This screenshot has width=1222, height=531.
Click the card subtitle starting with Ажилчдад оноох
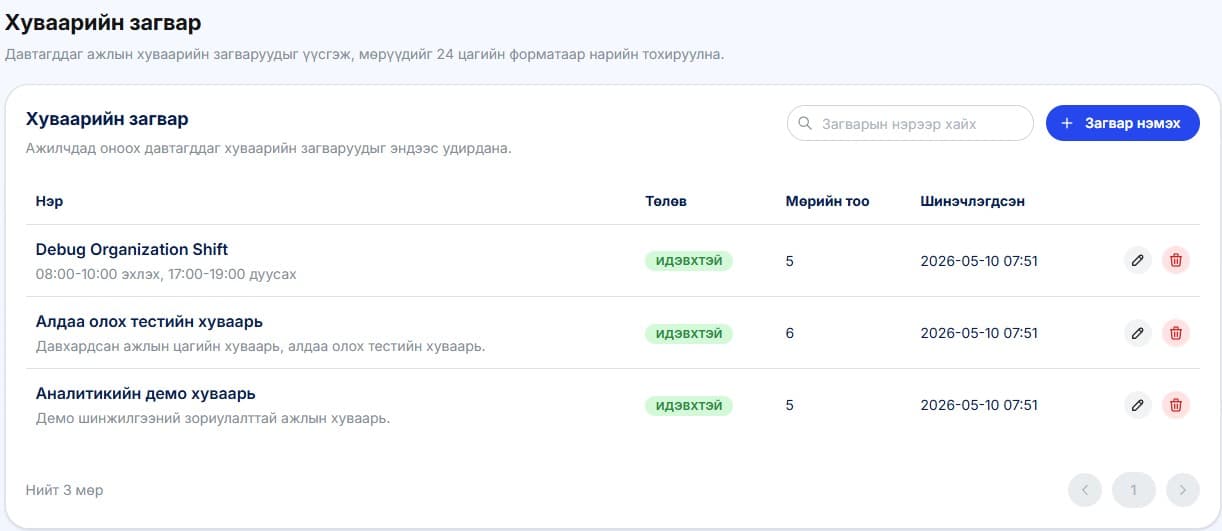[x=269, y=148]
